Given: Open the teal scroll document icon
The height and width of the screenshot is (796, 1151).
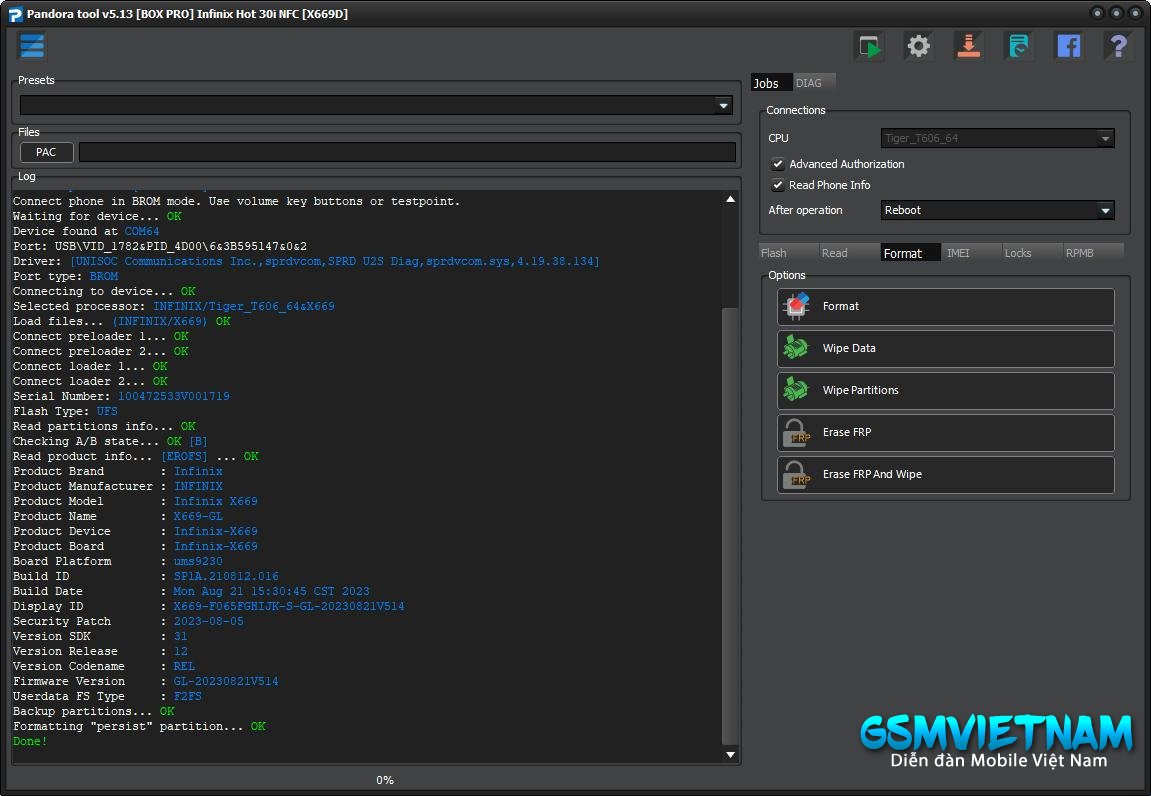Looking at the screenshot, I should click(1019, 46).
